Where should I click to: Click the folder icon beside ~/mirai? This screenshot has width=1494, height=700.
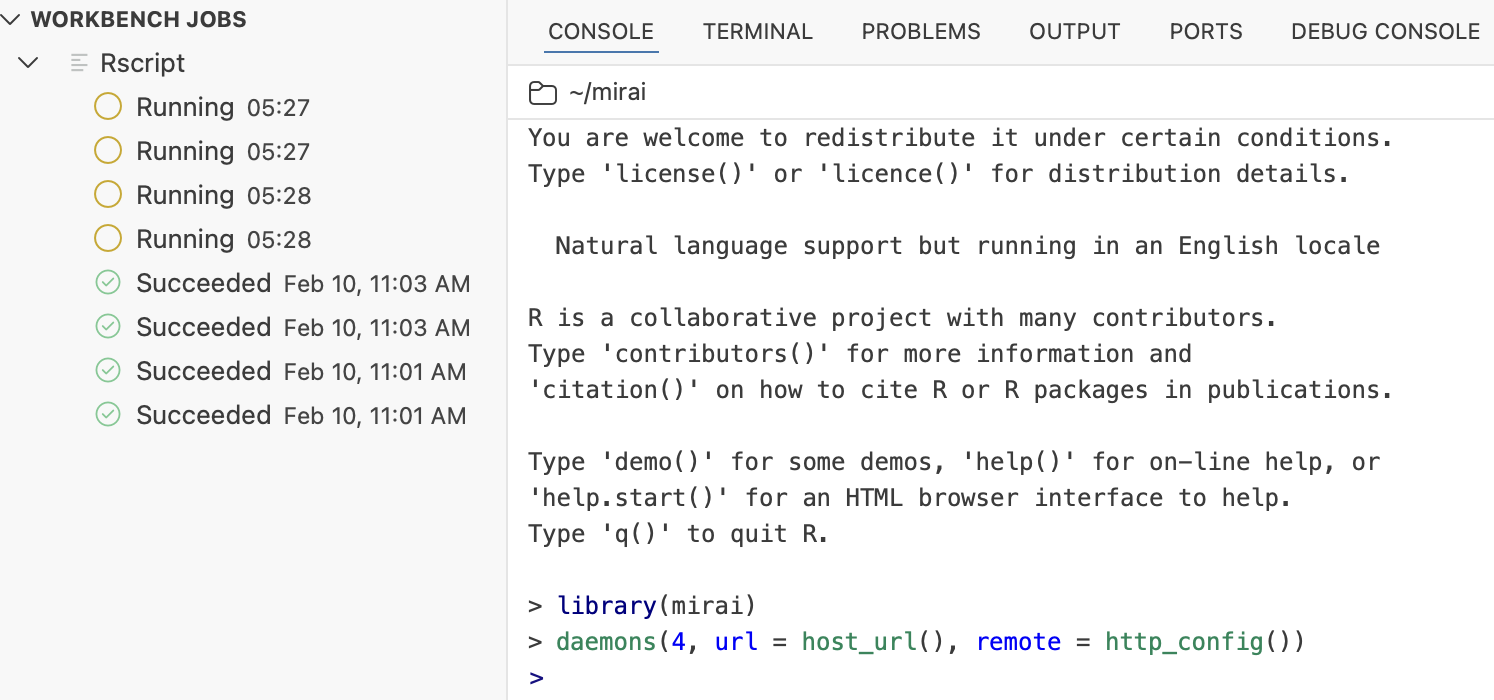[542, 92]
